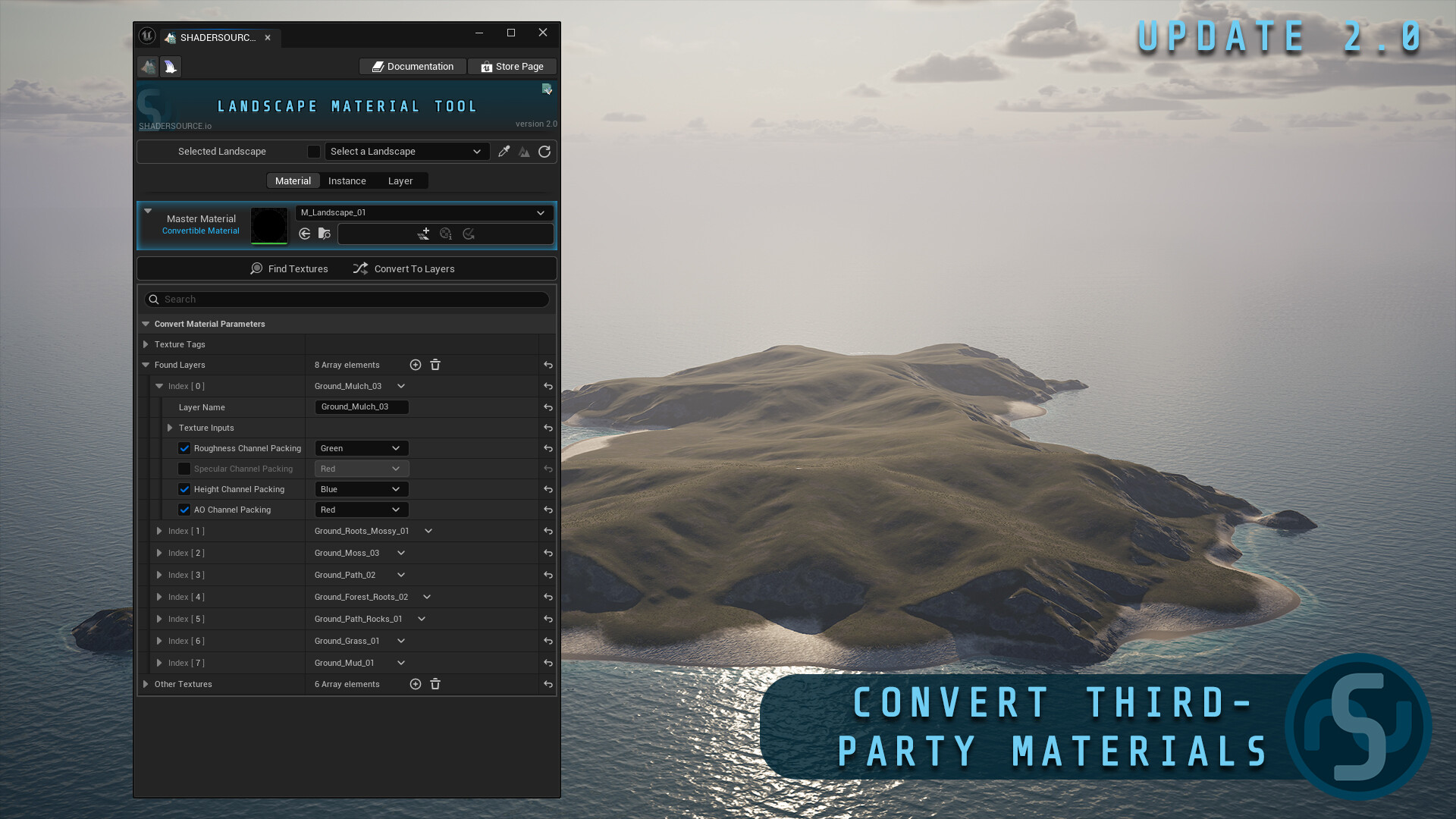Click the Master Material thumbnail preview
Viewport: 1456px width, 819px height.
click(x=269, y=225)
